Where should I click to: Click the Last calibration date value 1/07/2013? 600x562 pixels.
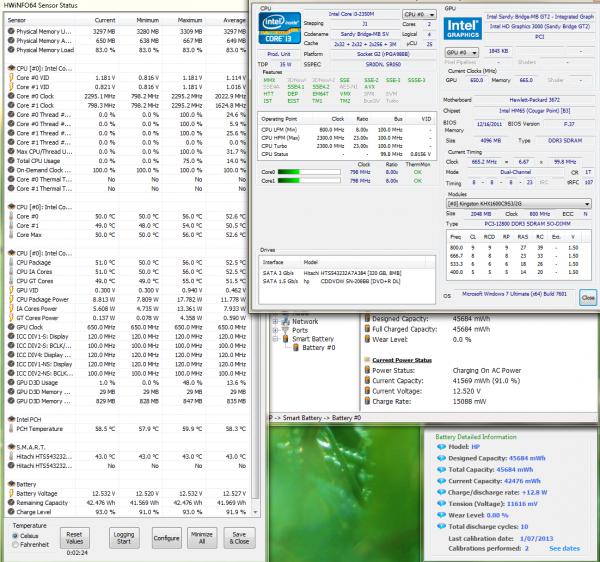point(536,539)
